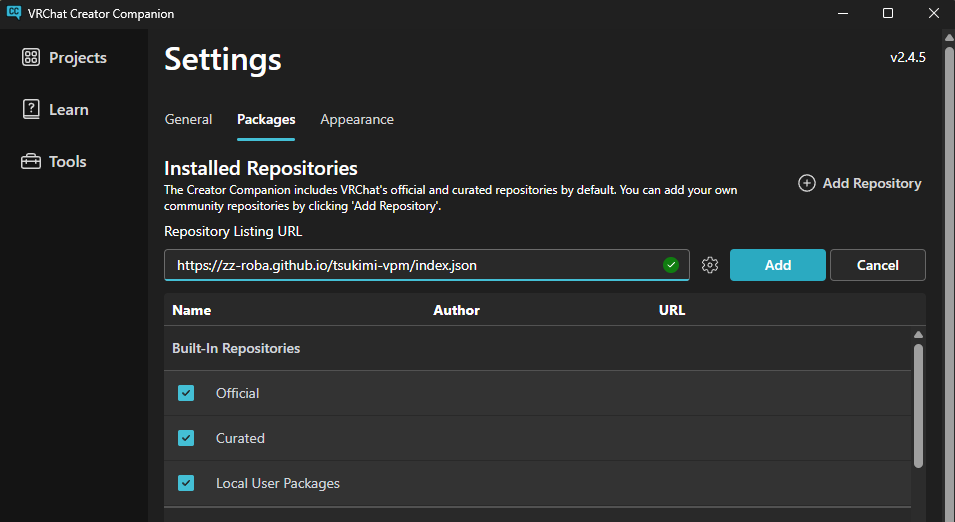Open the Projects page in sidebar
955x522 pixels.
(x=64, y=57)
